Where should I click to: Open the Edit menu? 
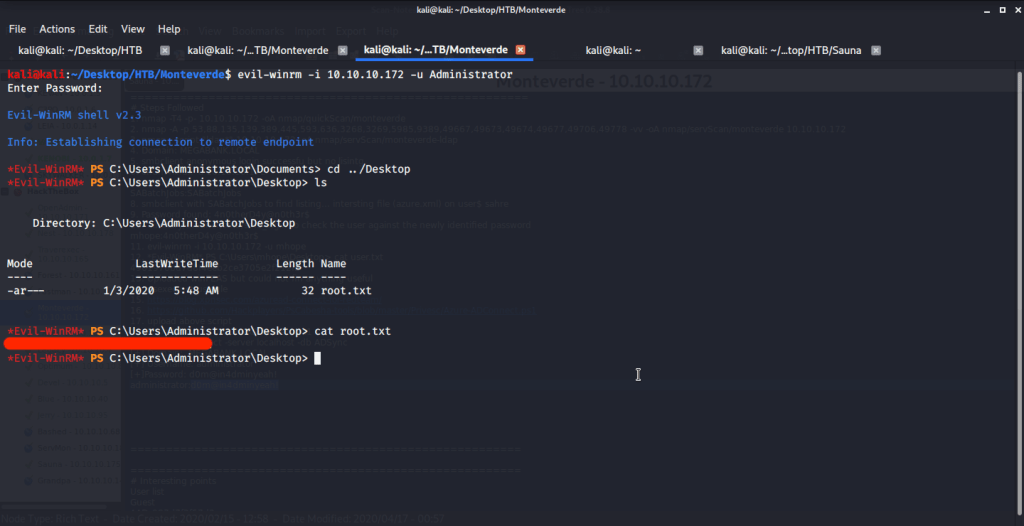98,29
